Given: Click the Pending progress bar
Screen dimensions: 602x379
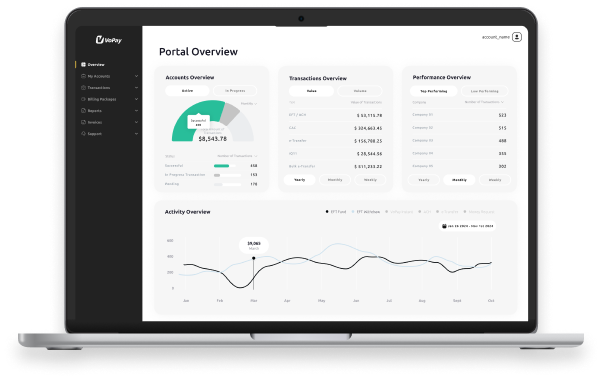Looking at the screenshot, I should [227, 184].
